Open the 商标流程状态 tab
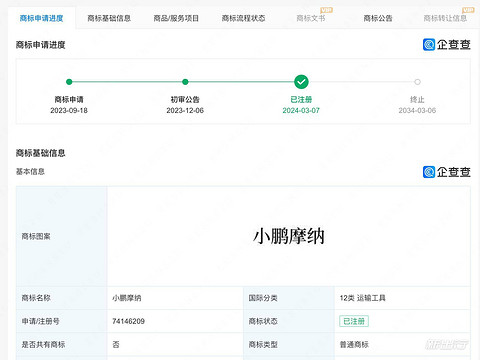 [243, 18]
